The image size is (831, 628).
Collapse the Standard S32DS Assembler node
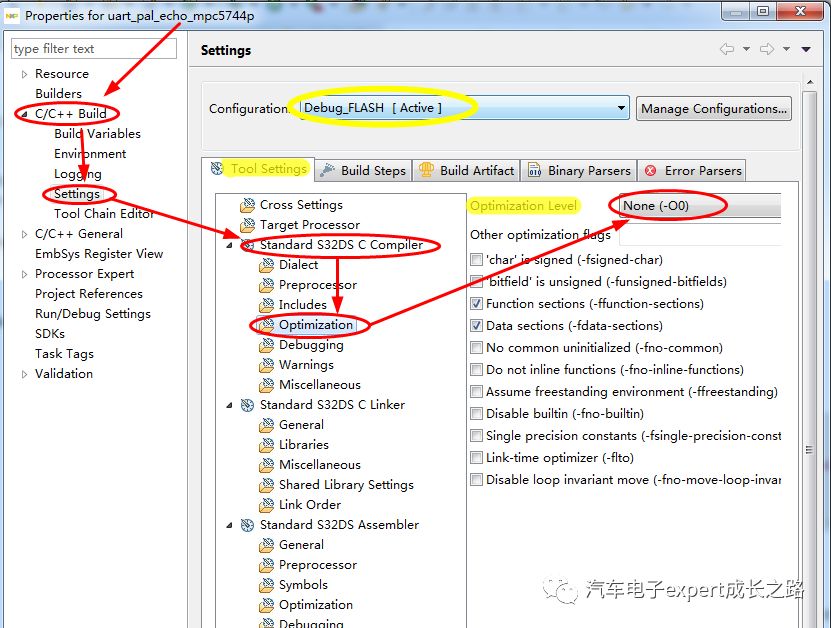[x=229, y=525]
